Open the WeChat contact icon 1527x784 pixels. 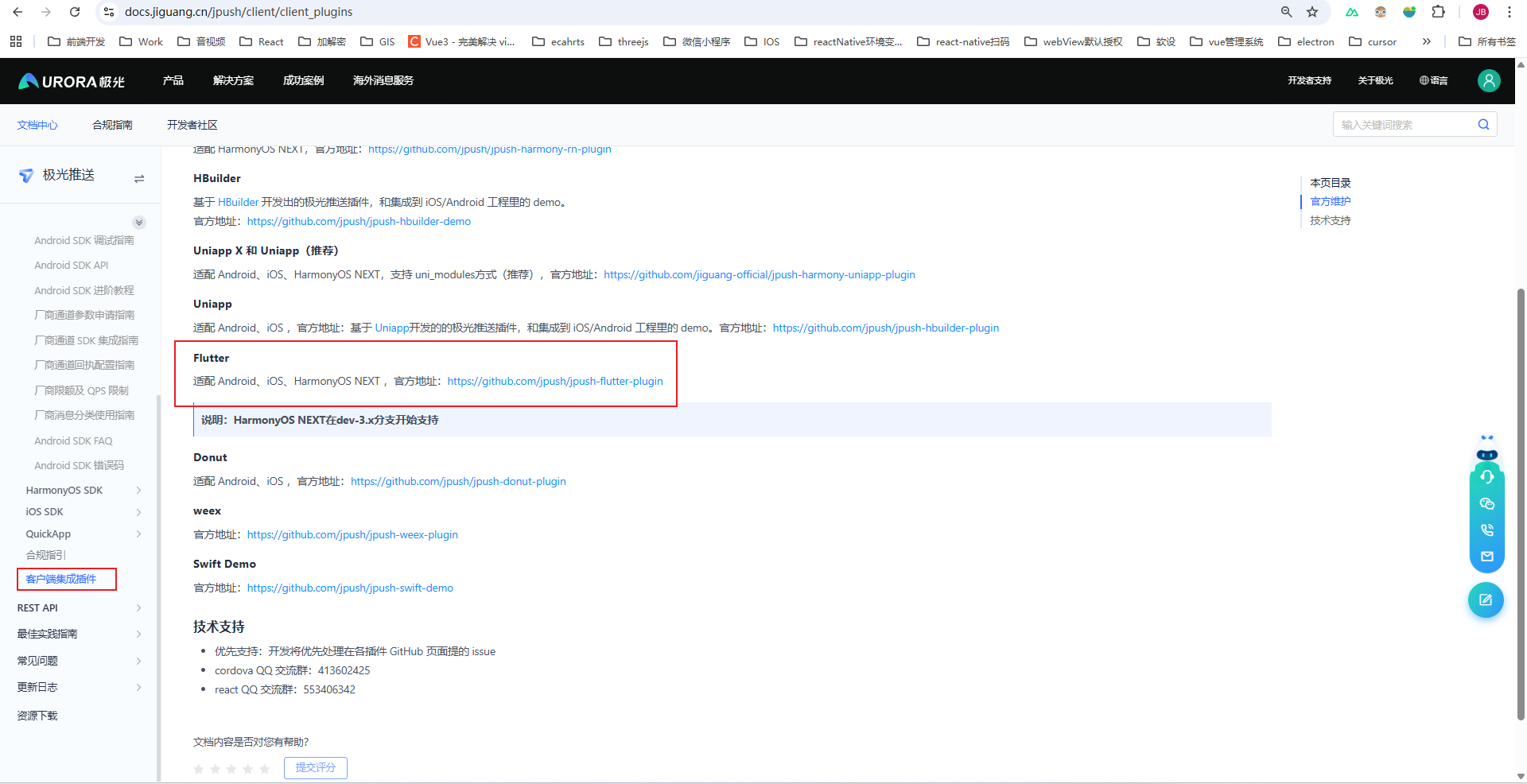[x=1487, y=503]
